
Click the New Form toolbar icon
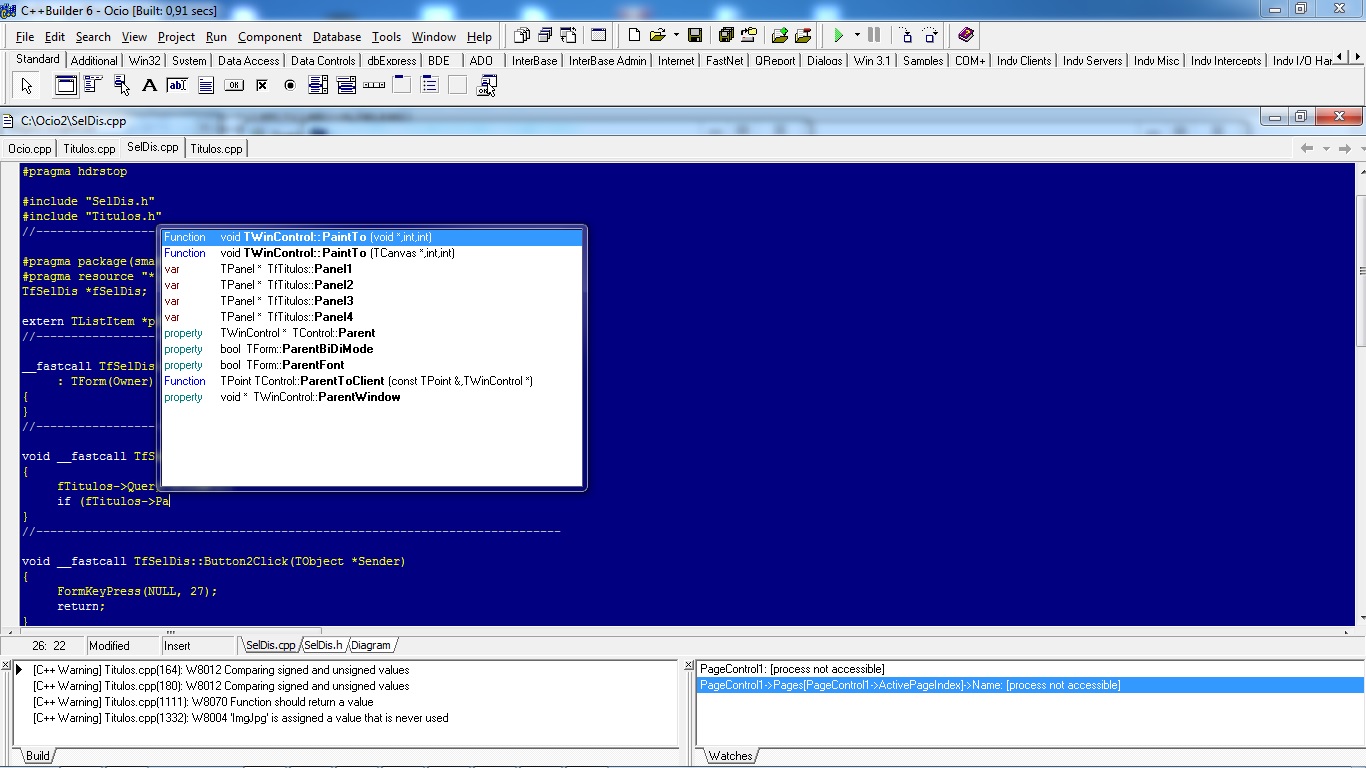click(598, 36)
